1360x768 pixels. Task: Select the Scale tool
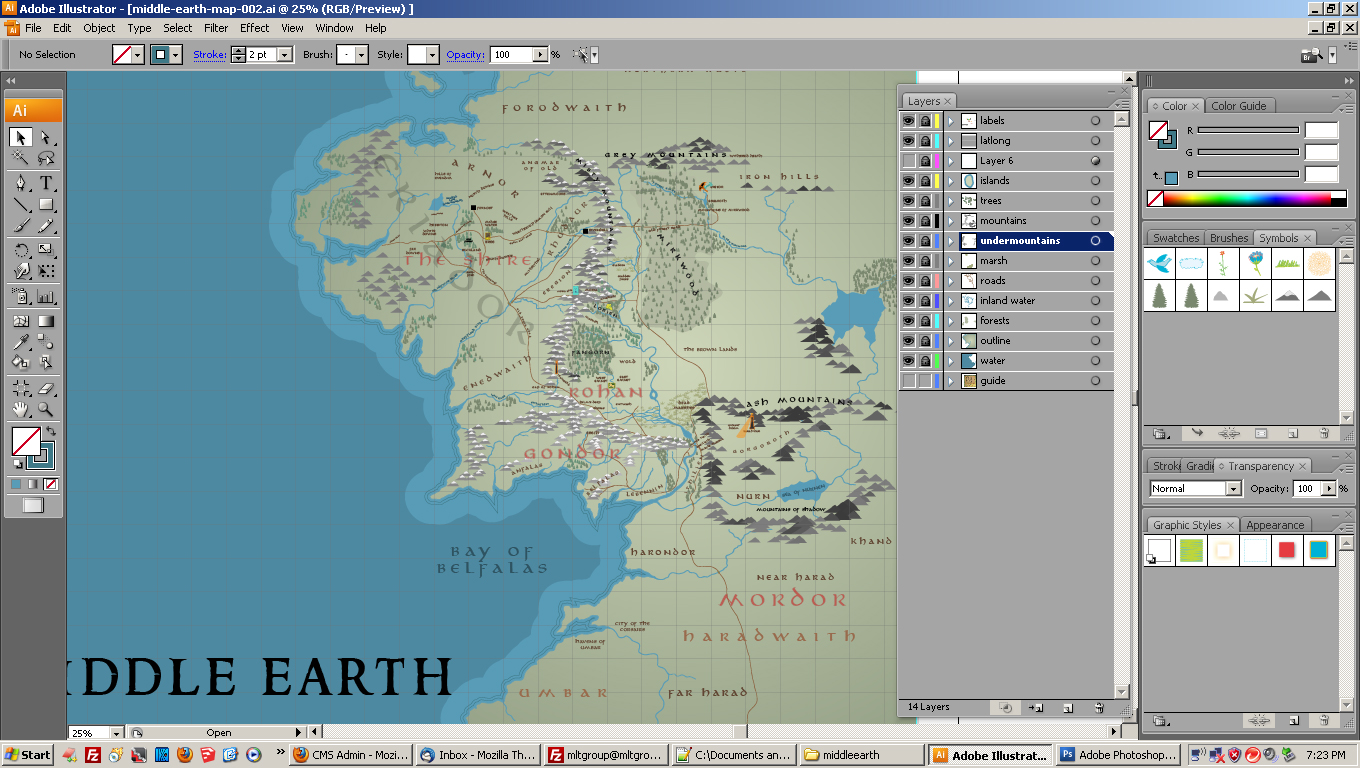point(46,250)
